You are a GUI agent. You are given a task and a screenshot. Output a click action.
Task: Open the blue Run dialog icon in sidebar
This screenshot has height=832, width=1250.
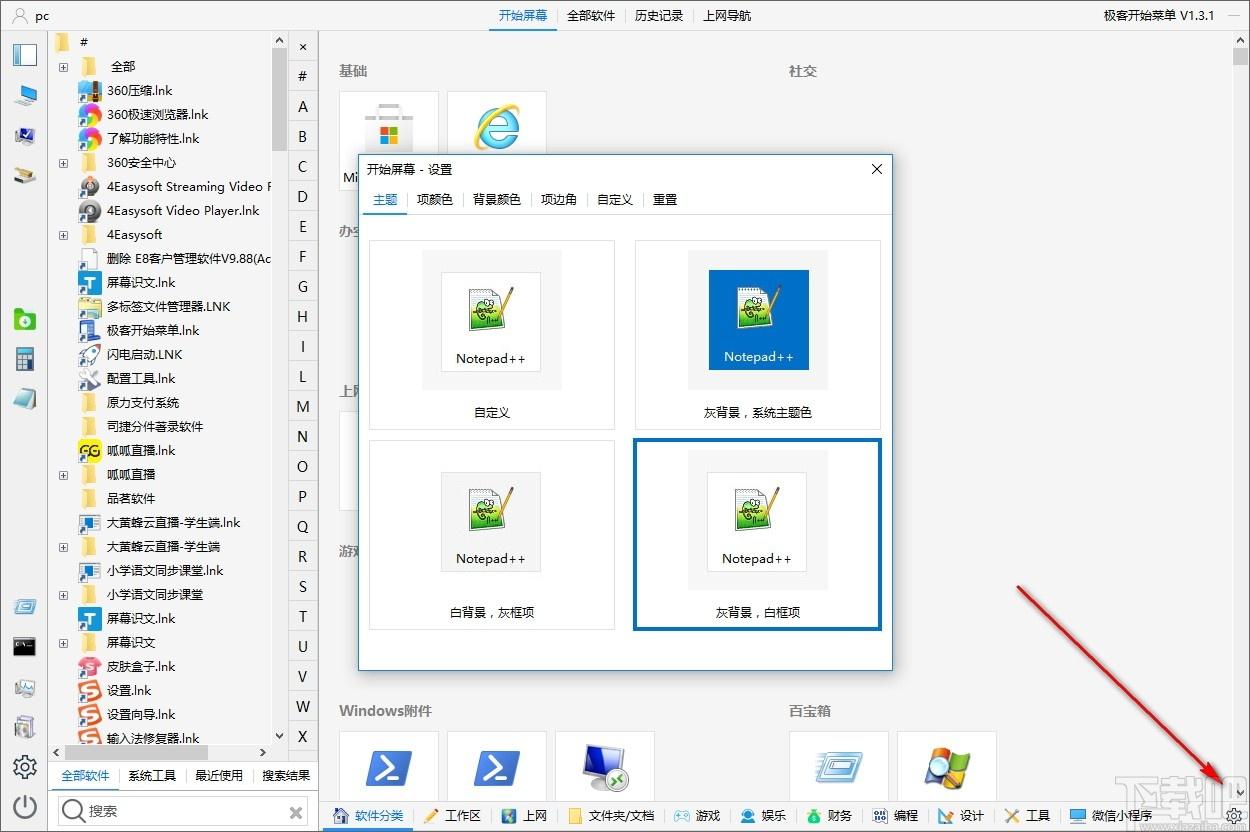pos(25,606)
